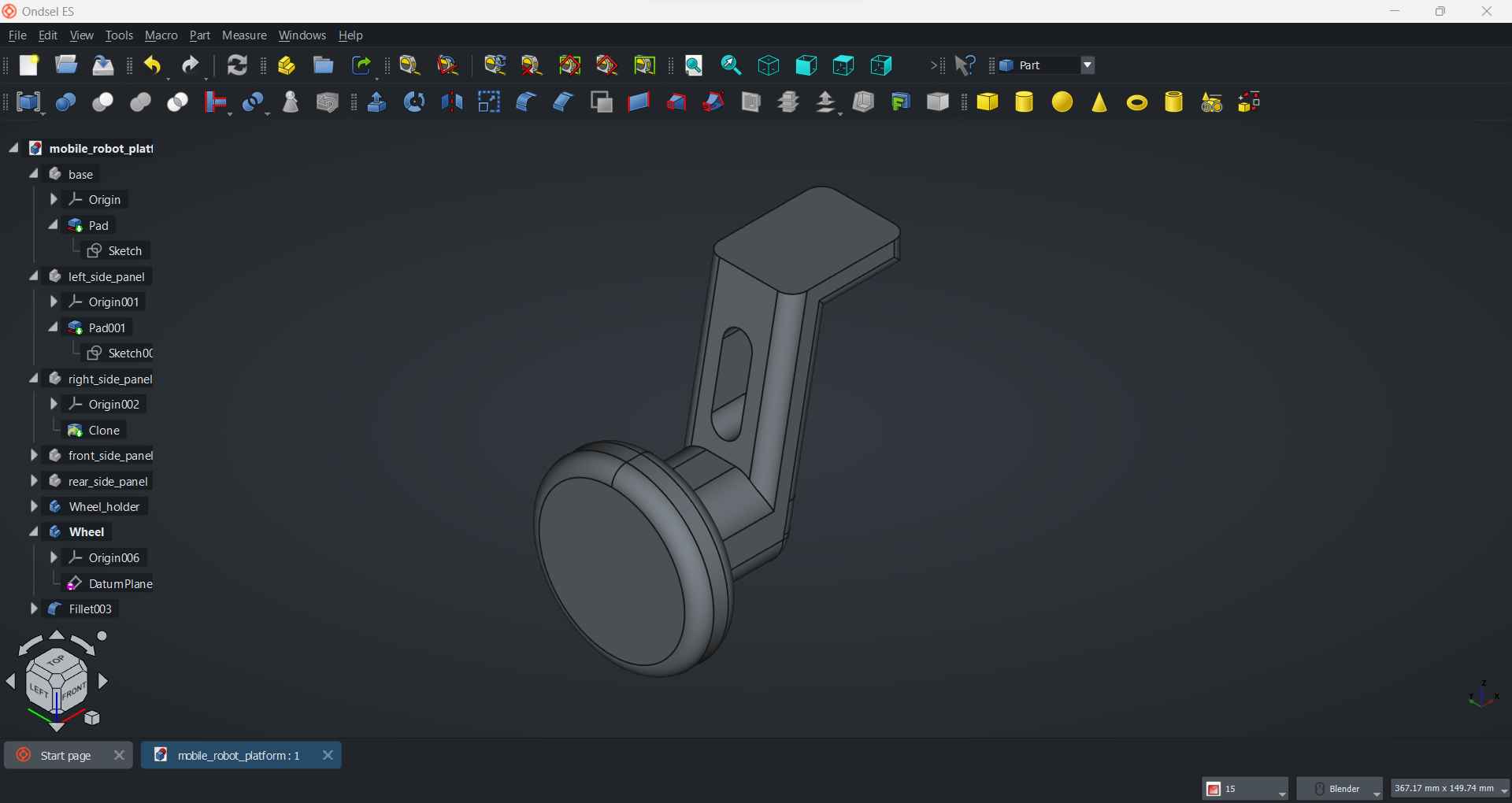Click the yellow Cylinder primitive icon
1512x803 pixels.
(1025, 102)
